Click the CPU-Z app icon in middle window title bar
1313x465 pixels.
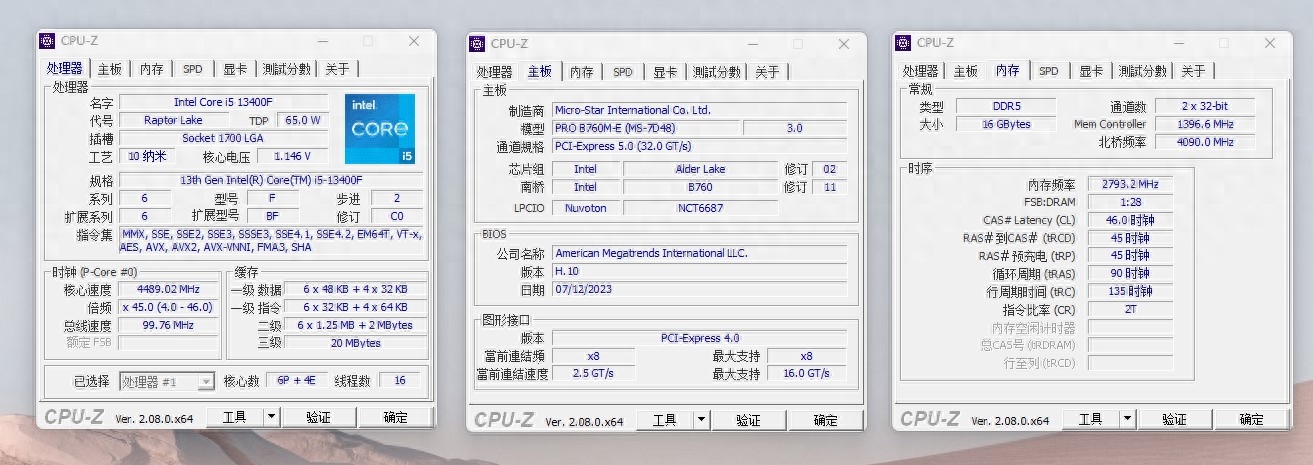[x=477, y=44]
